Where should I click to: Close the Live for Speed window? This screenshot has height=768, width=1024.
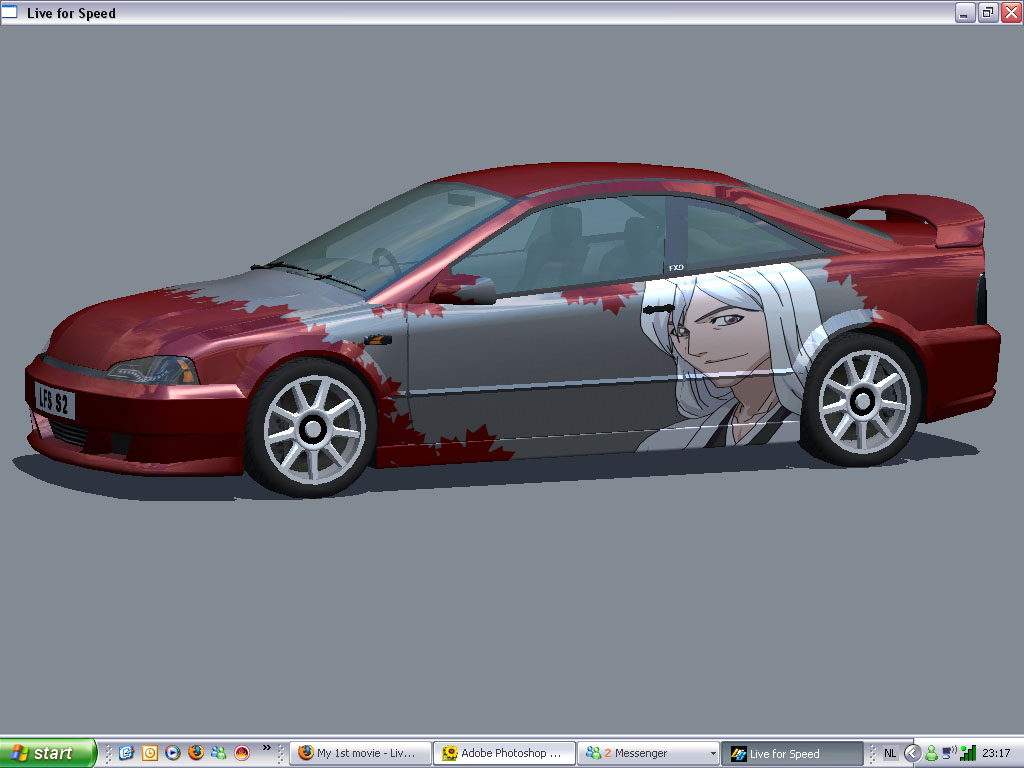coord(1011,12)
